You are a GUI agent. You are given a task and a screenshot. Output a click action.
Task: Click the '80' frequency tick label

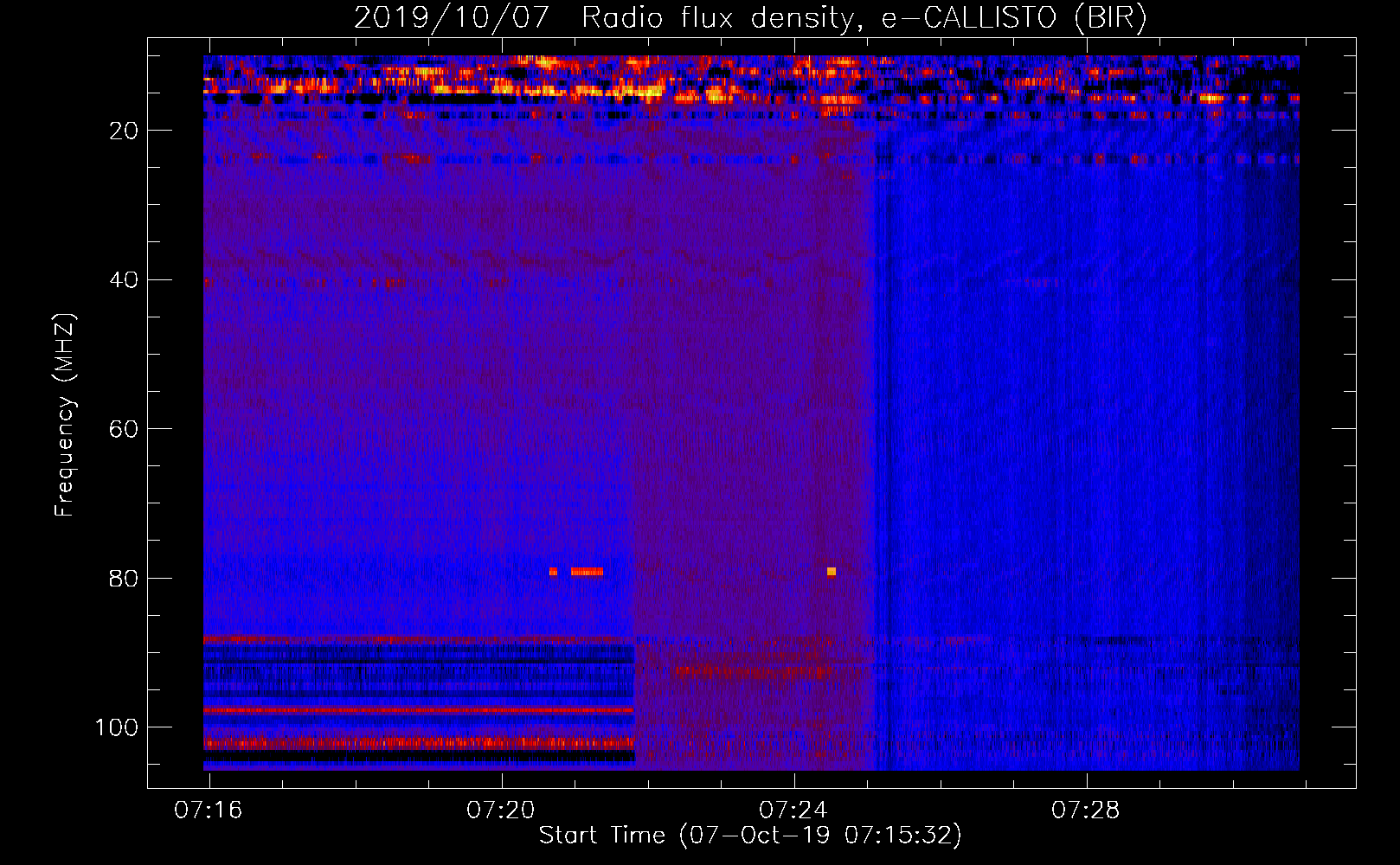(124, 579)
